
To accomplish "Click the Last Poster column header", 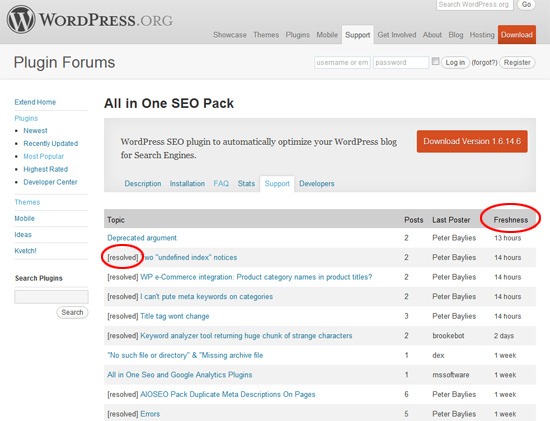I will pyautogui.click(x=451, y=220).
